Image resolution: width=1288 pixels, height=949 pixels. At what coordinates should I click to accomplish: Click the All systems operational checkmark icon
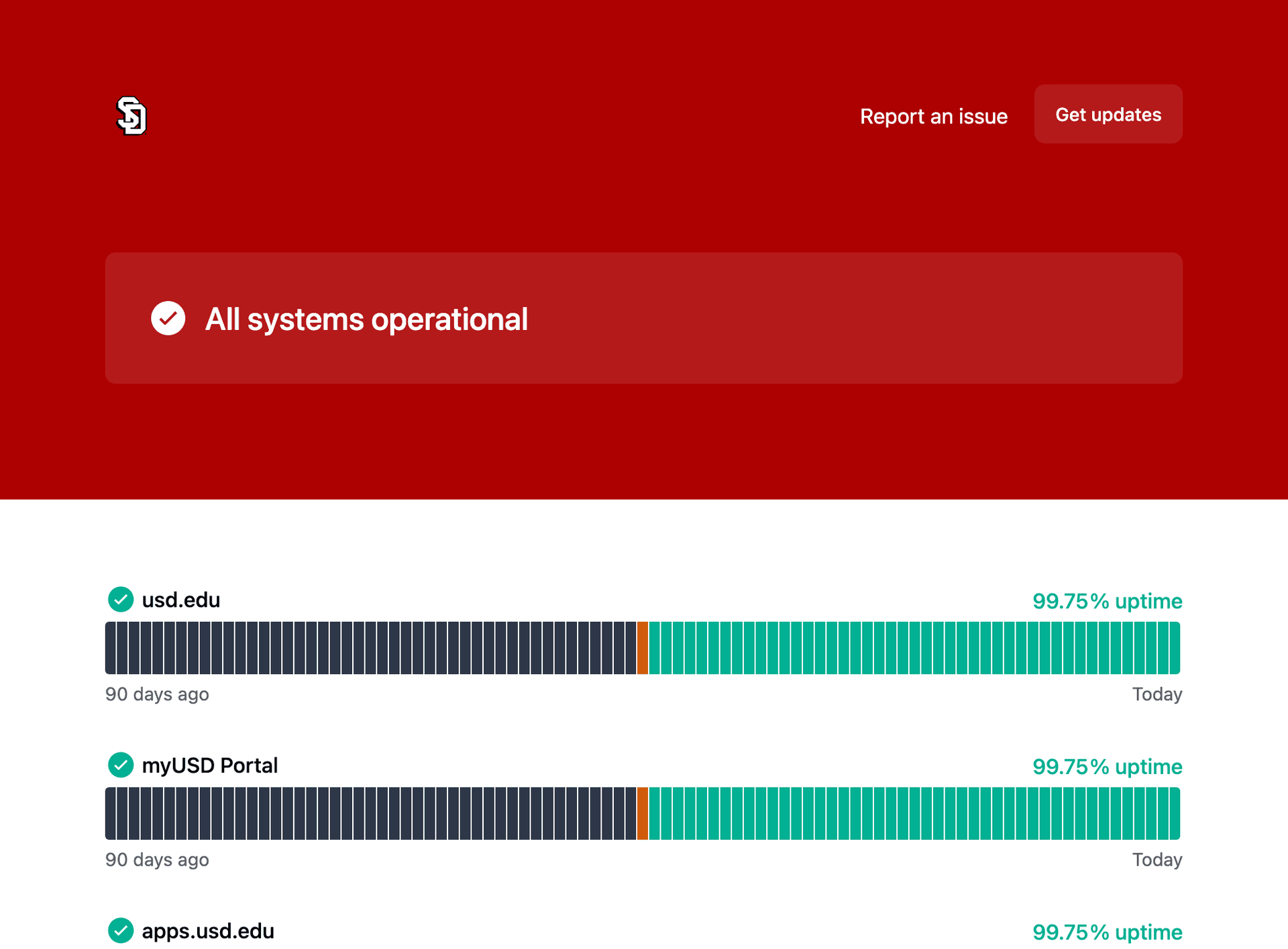[x=168, y=318]
